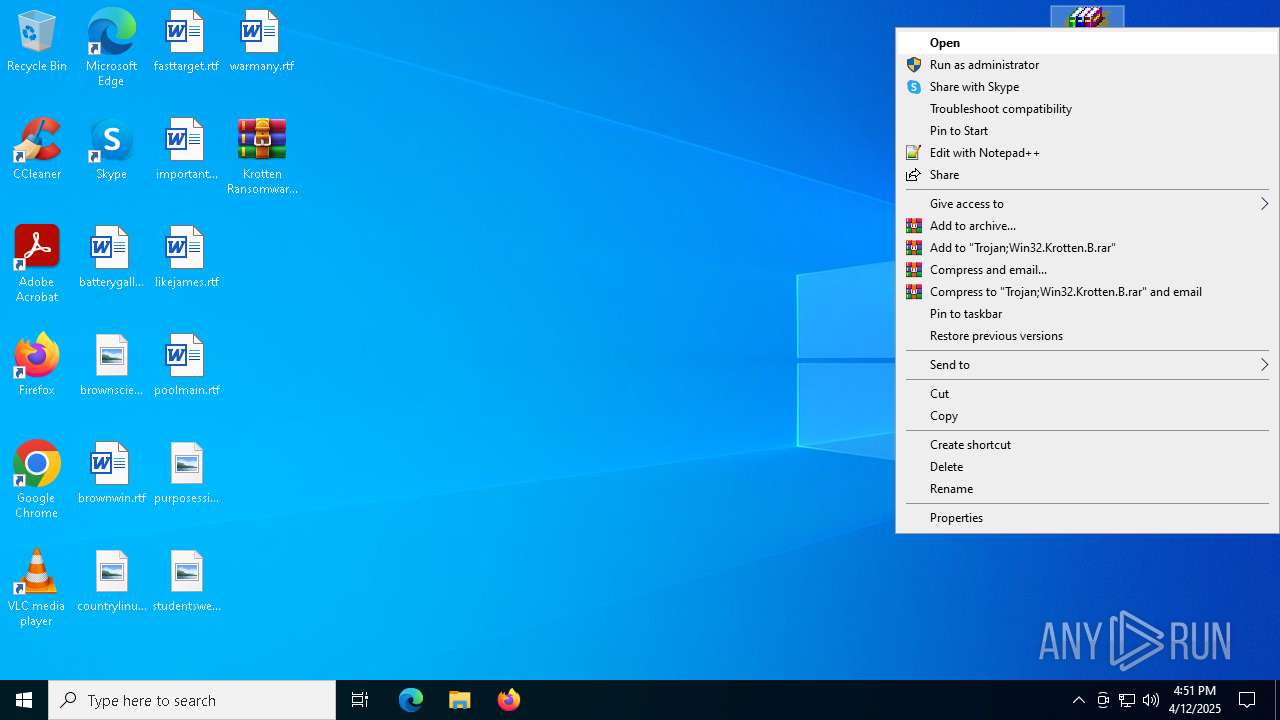This screenshot has height=720, width=1280.
Task: Click the taskbar clock and date
Action: 1195,700
